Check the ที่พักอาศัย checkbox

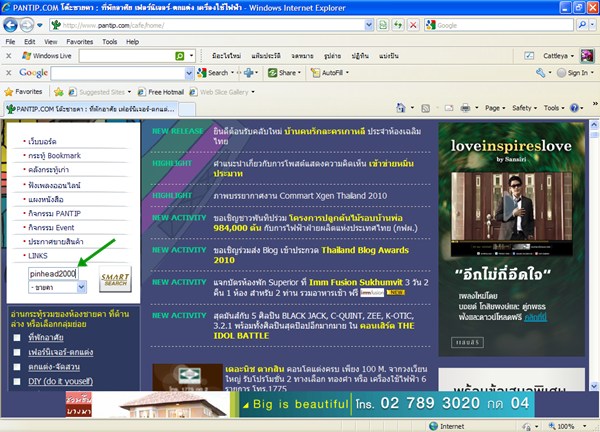click(17, 338)
